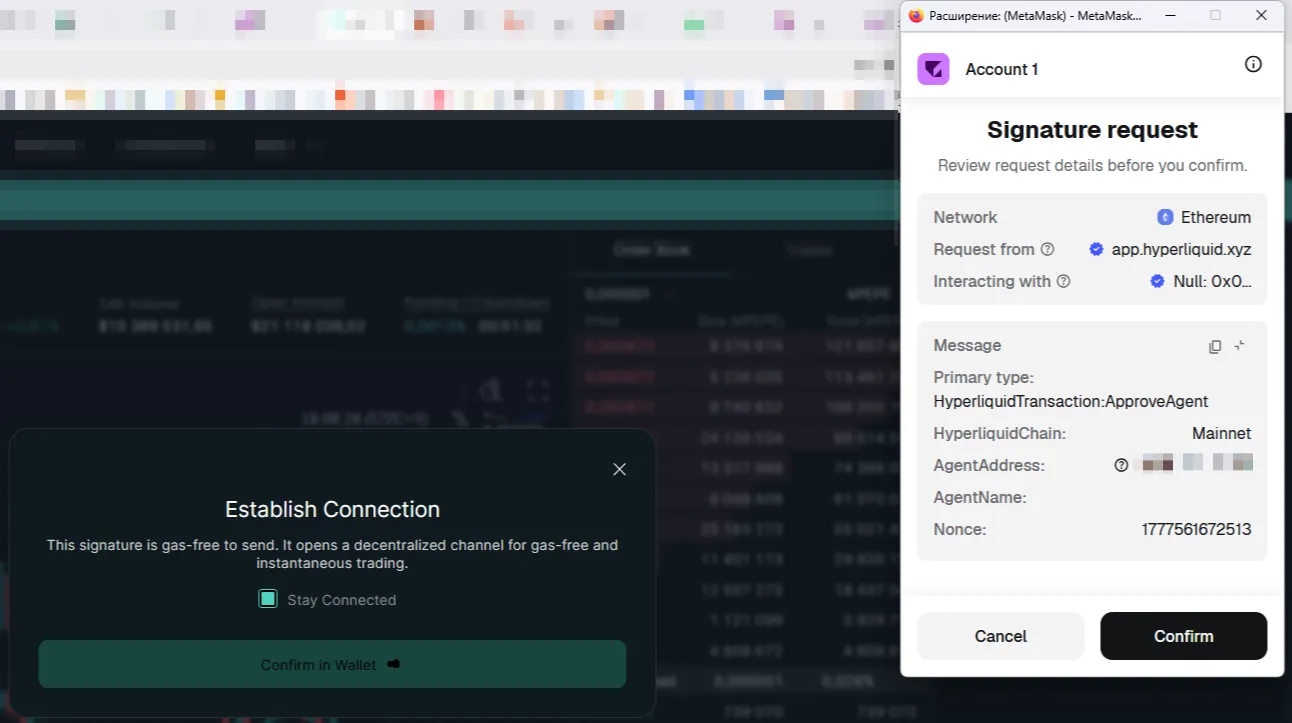Click the Ethereum network icon
1292x723 pixels.
1165,217
